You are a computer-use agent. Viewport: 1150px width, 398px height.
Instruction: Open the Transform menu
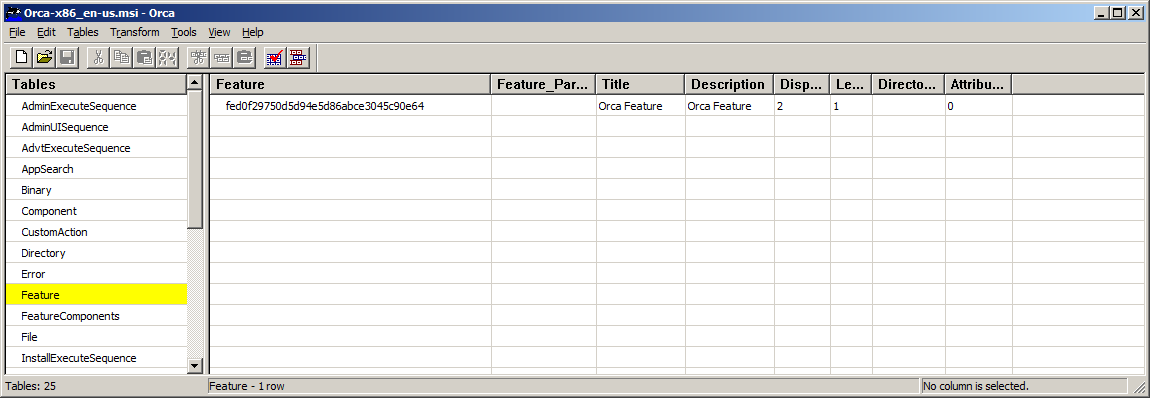[x=135, y=32]
